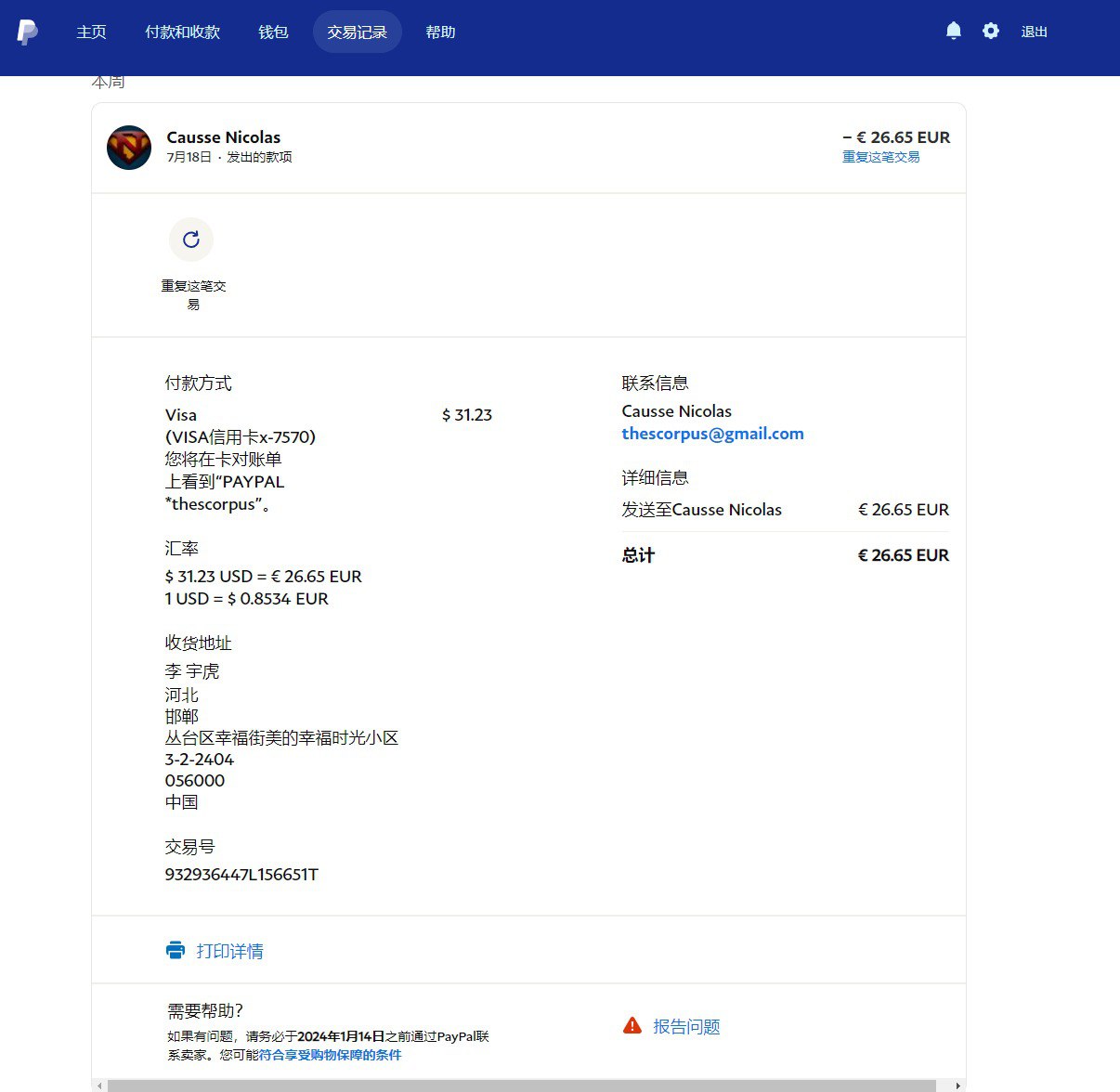Click the 重复这笔交易 link under the amount
This screenshot has width=1120, height=1092.
(x=880, y=157)
